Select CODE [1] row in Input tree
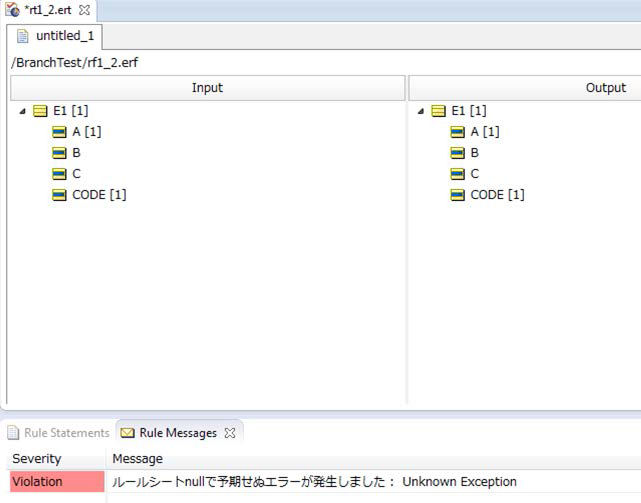The image size is (641, 503). click(x=99, y=195)
